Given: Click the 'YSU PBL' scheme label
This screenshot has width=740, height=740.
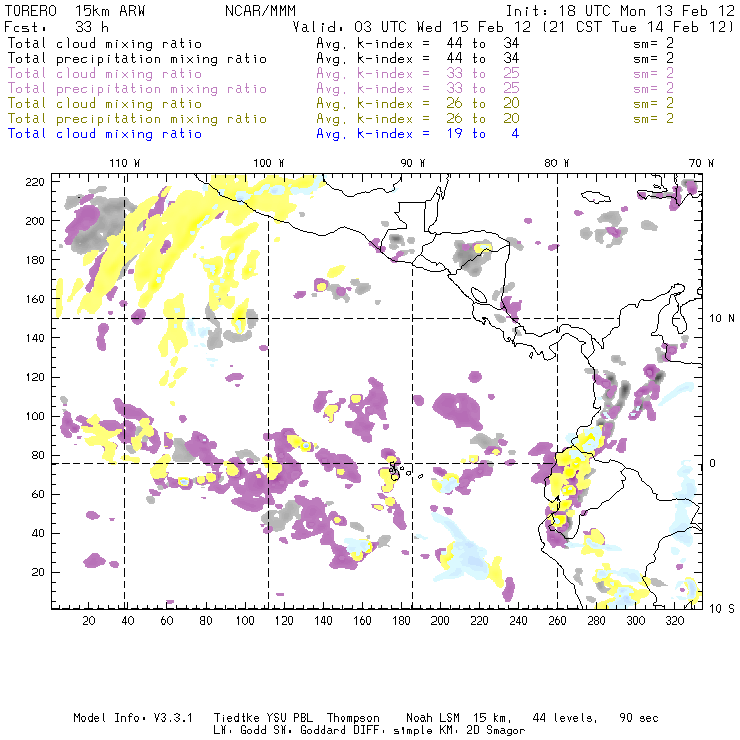Looking at the screenshot, I should (289, 718).
